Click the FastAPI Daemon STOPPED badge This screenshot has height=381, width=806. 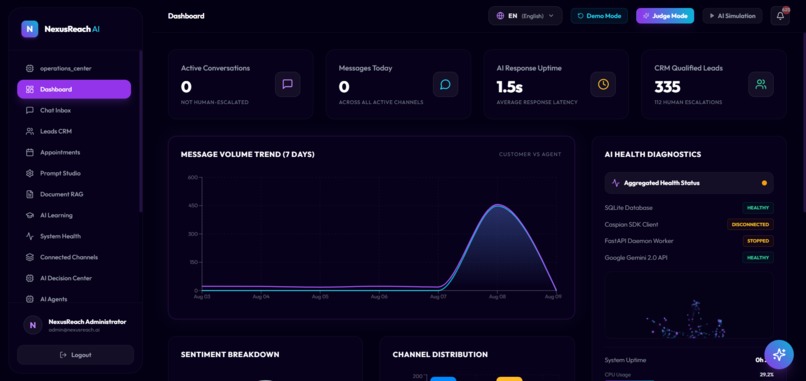point(758,241)
